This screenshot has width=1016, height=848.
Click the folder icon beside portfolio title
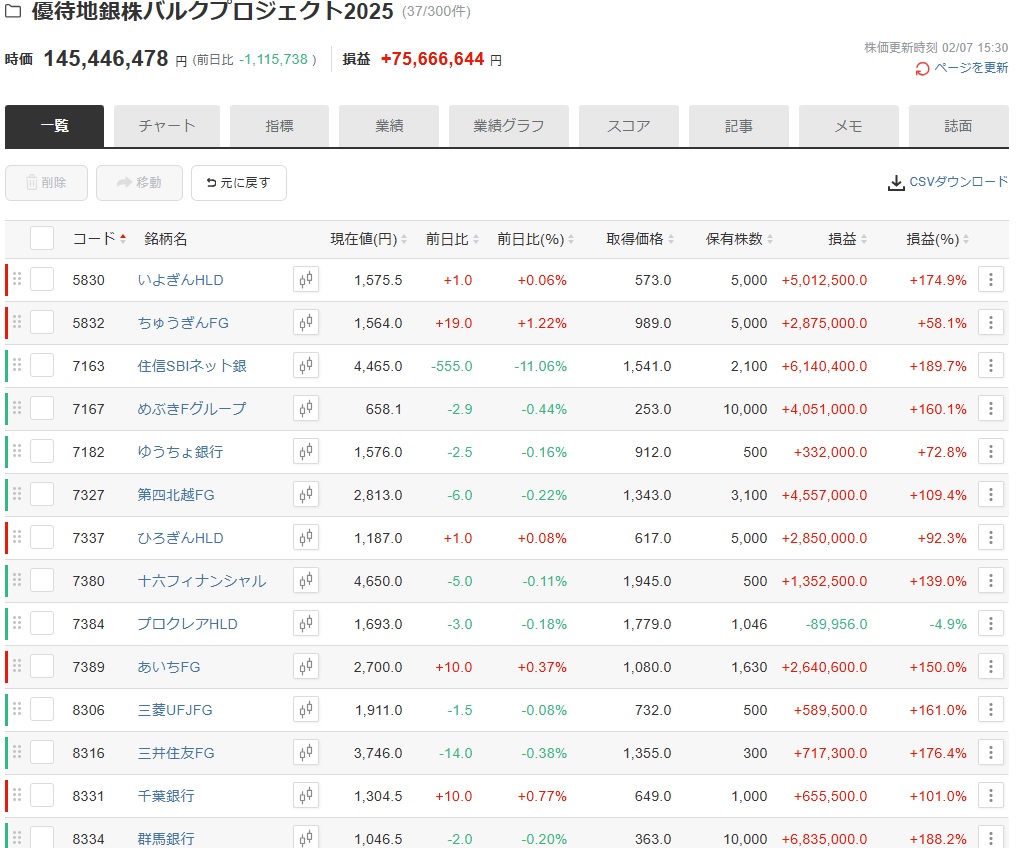[x=13, y=11]
